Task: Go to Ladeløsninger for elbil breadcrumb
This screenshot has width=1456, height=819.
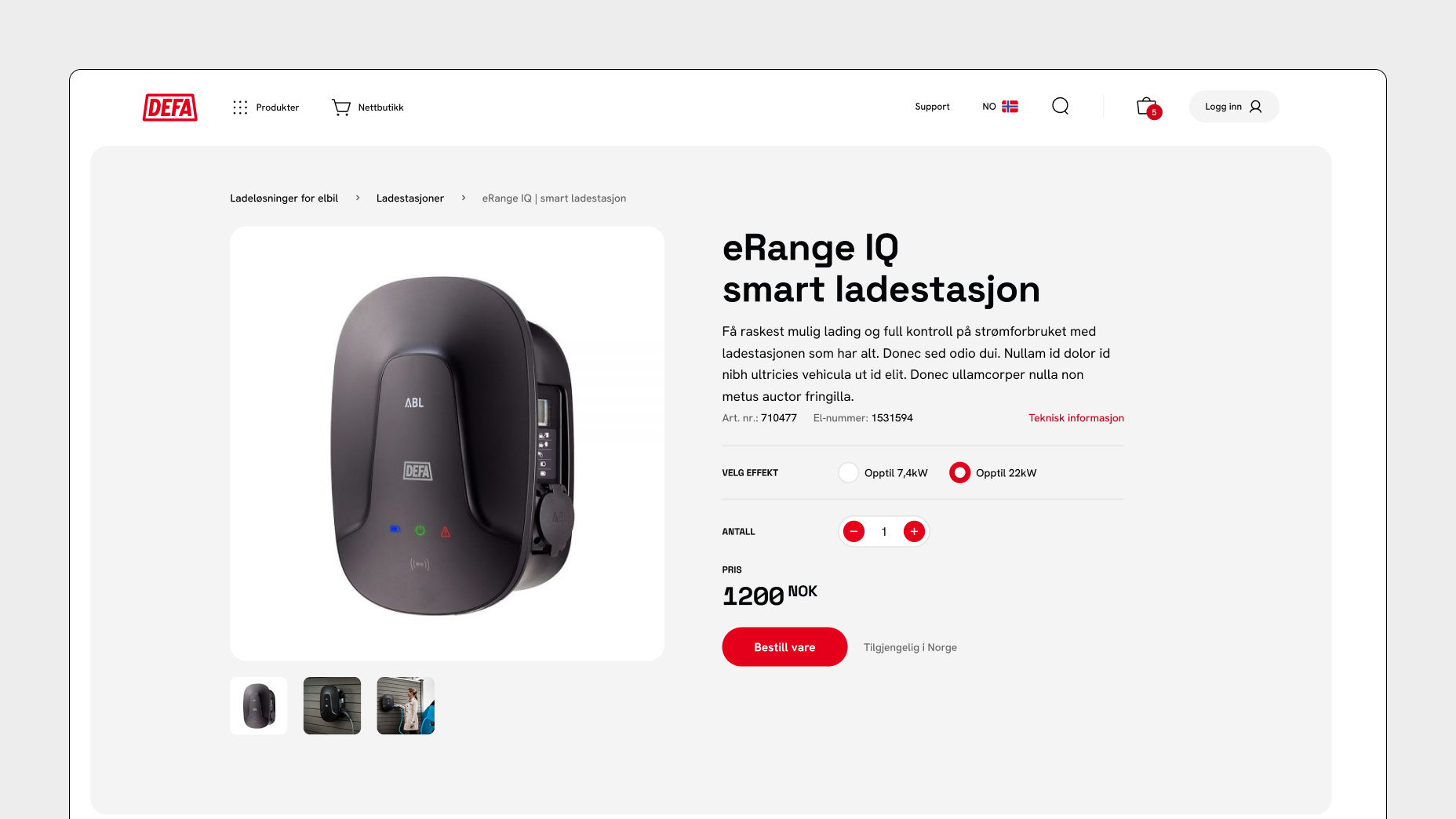Action: (x=284, y=198)
